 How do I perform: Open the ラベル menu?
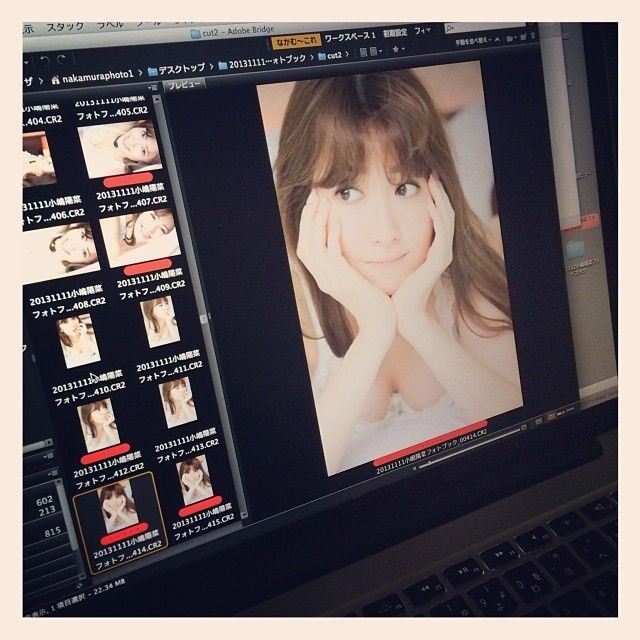click(109, 25)
